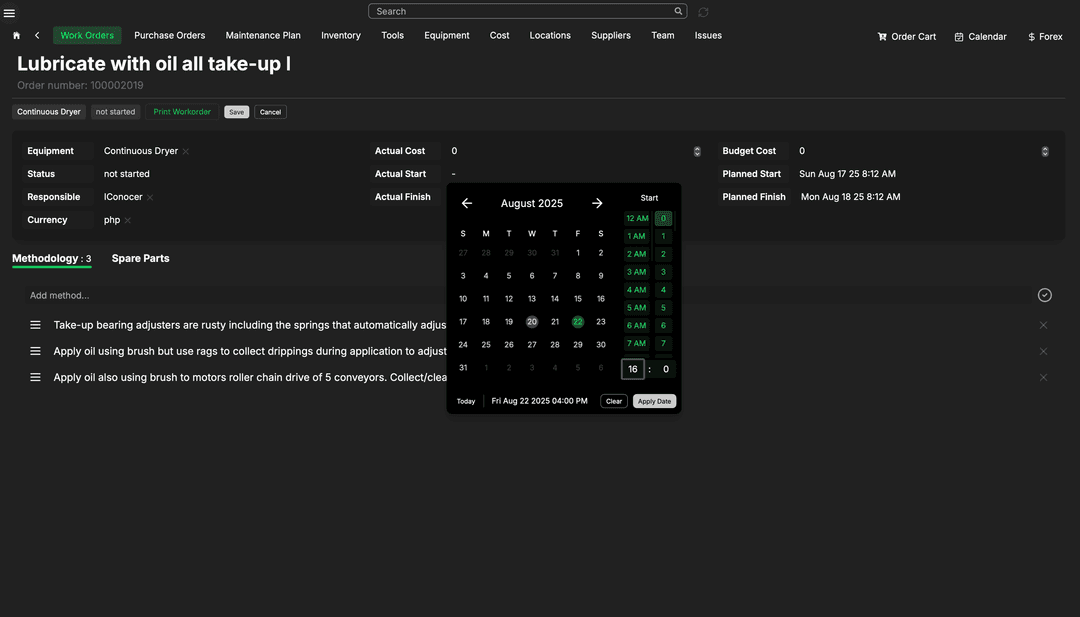Adjust the Budget Cost stepper

coord(1045,151)
